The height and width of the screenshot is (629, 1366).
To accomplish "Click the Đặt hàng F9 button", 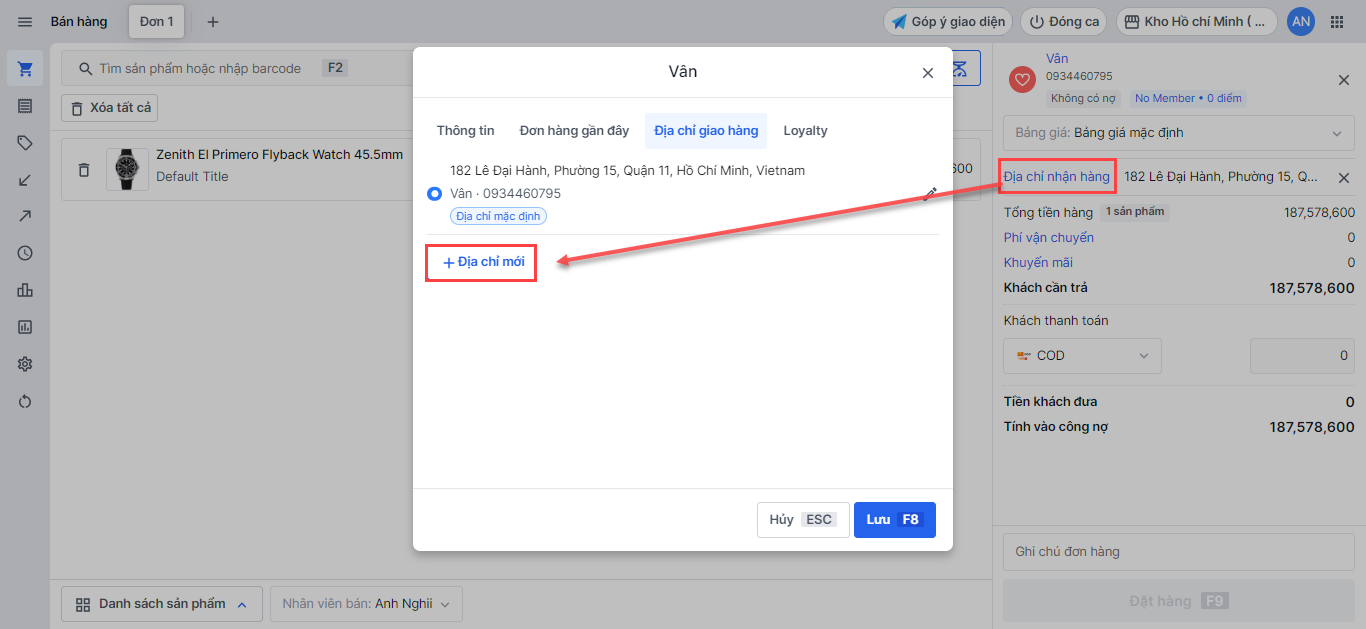I will tap(1178, 601).
